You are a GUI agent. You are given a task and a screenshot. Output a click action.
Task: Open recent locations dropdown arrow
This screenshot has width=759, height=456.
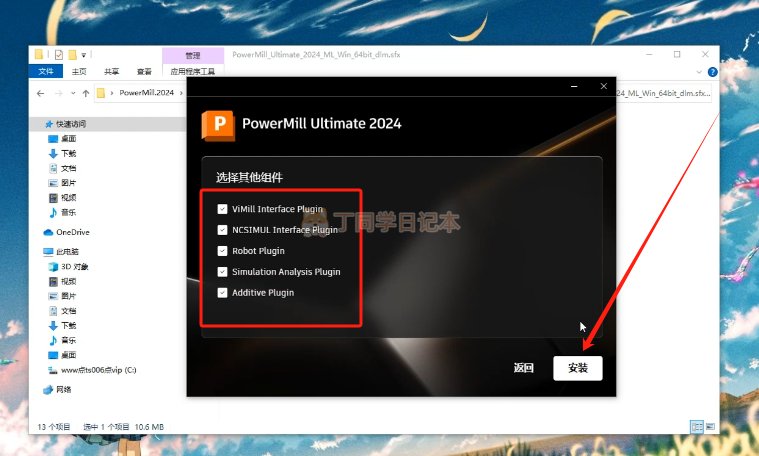(x=73, y=93)
